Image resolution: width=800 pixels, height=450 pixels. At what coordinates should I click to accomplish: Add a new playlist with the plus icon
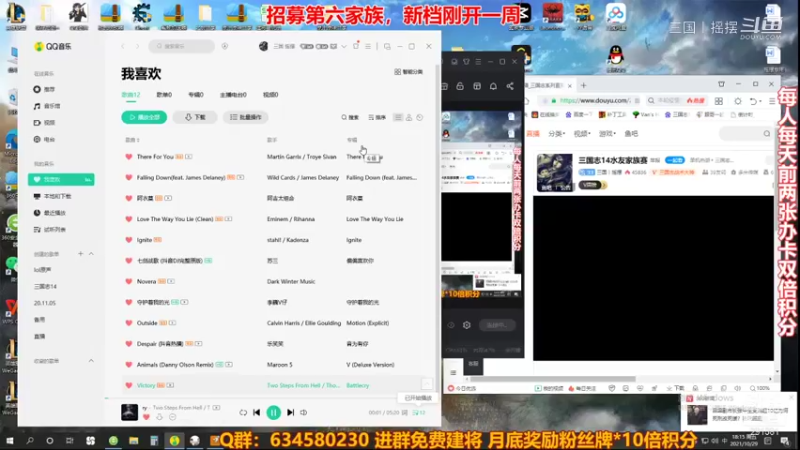coord(81,254)
